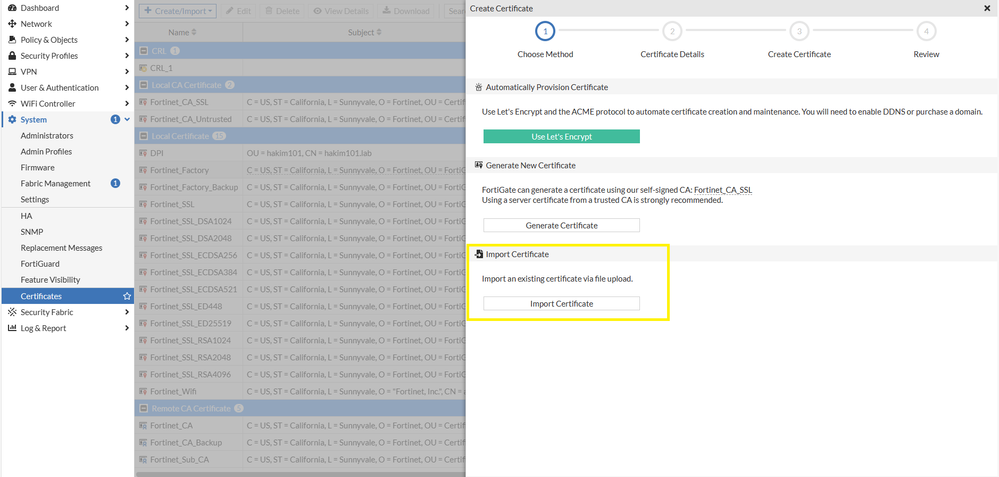Click the WiFi Controller signal icon
The height and width of the screenshot is (477, 999).
[x=11, y=103]
